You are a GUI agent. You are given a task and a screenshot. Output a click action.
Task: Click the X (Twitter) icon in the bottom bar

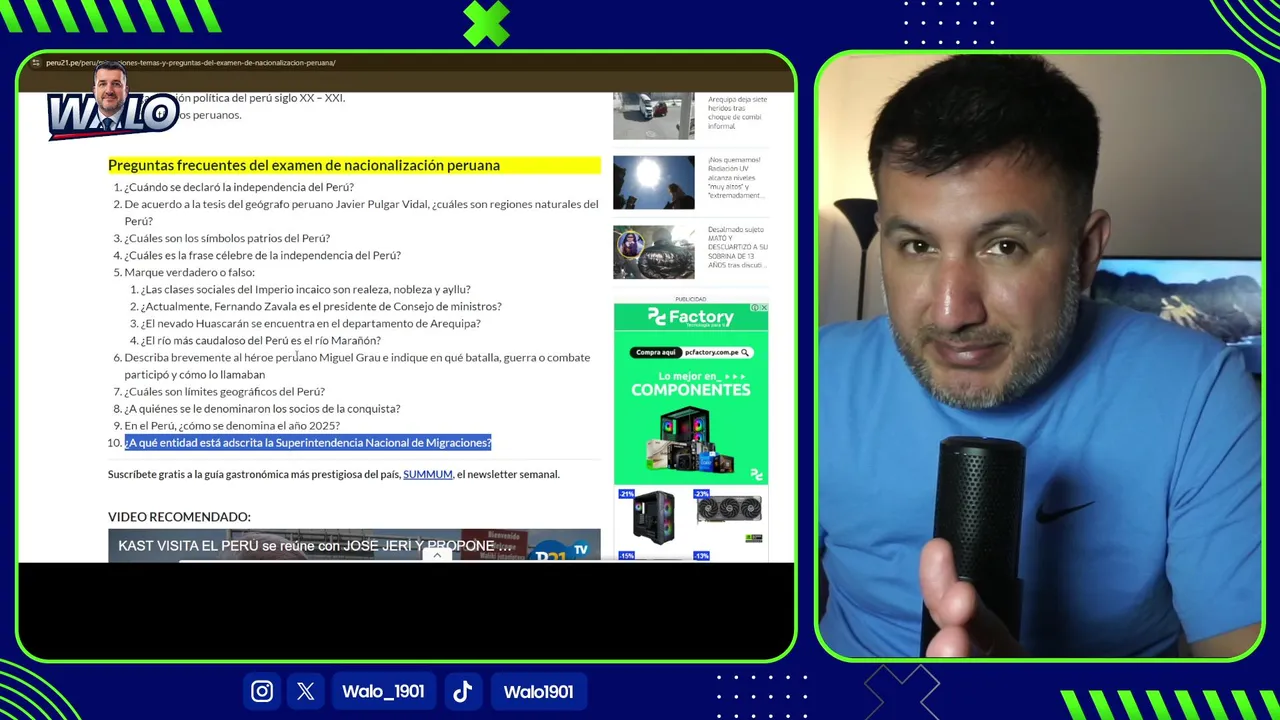(x=306, y=691)
